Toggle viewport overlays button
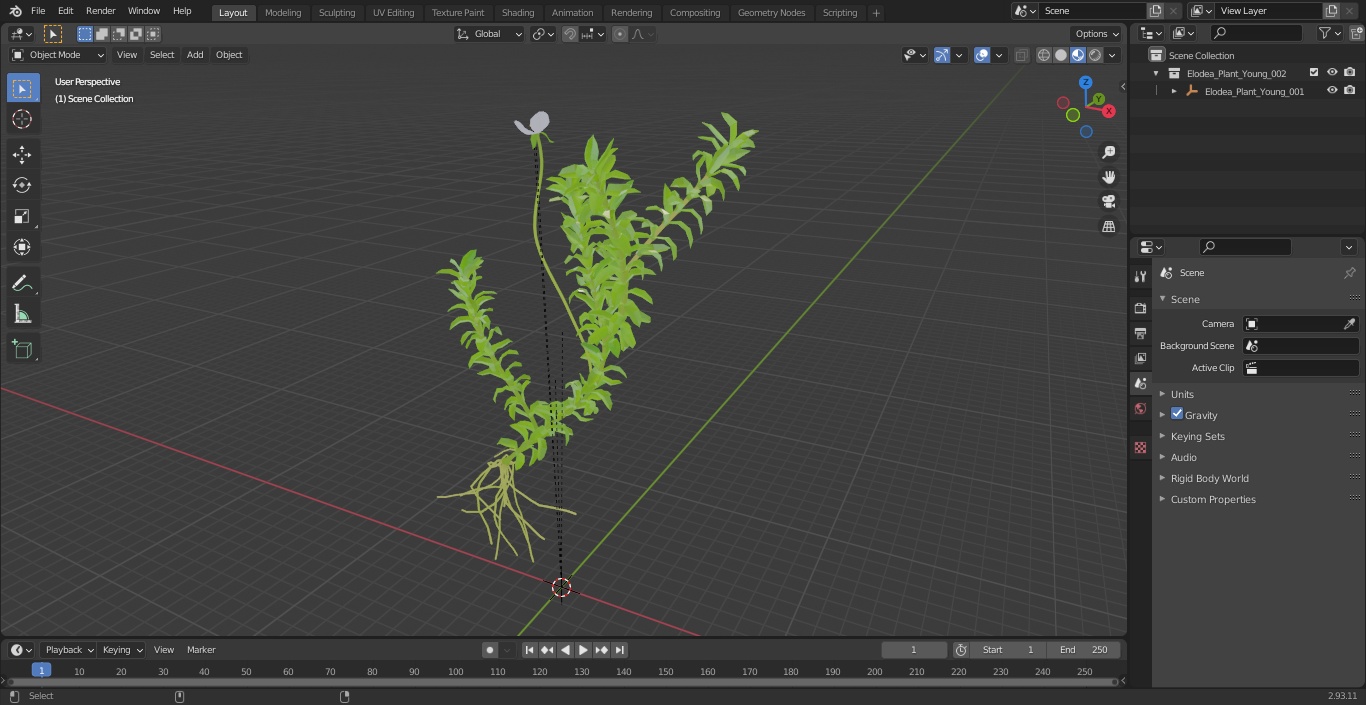The height and width of the screenshot is (705, 1366). click(x=982, y=55)
